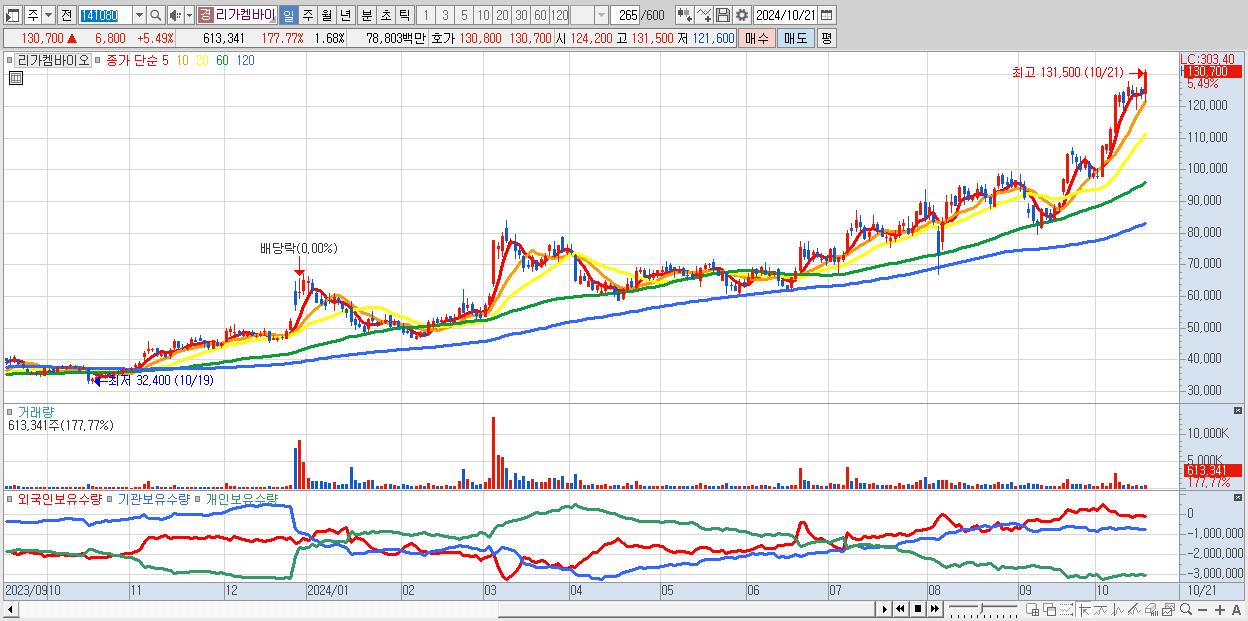Click the 매수 buy button

(x=757, y=38)
